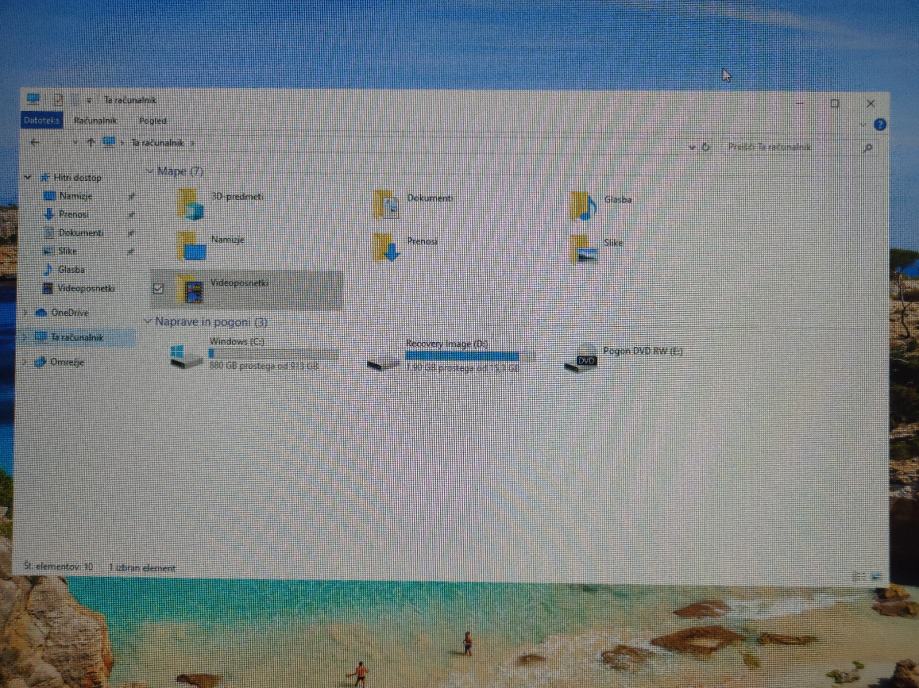The width and height of the screenshot is (919, 688).
Task: Click the search magnifier icon
Action: (867, 148)
